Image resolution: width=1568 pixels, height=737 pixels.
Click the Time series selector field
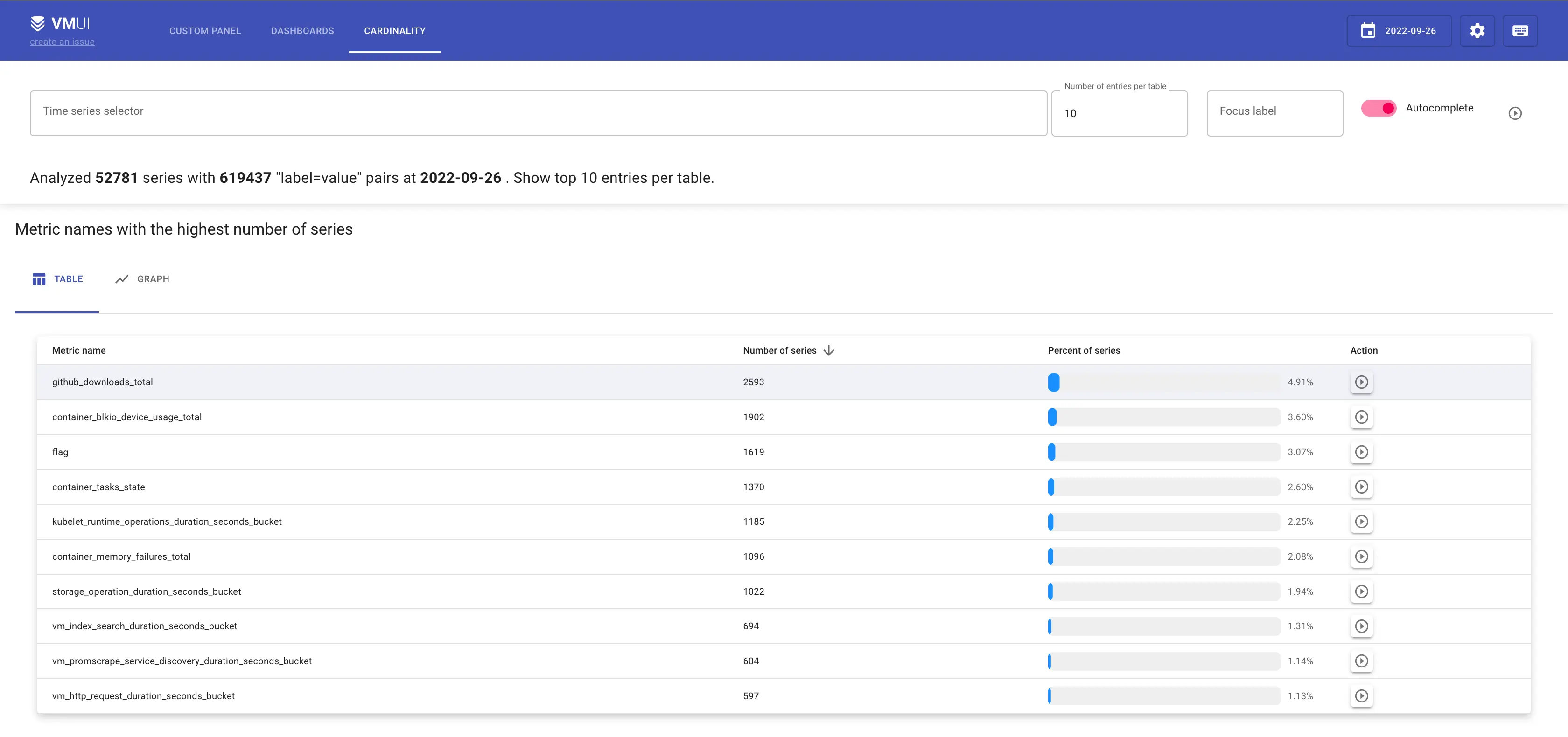pos(539,113)
